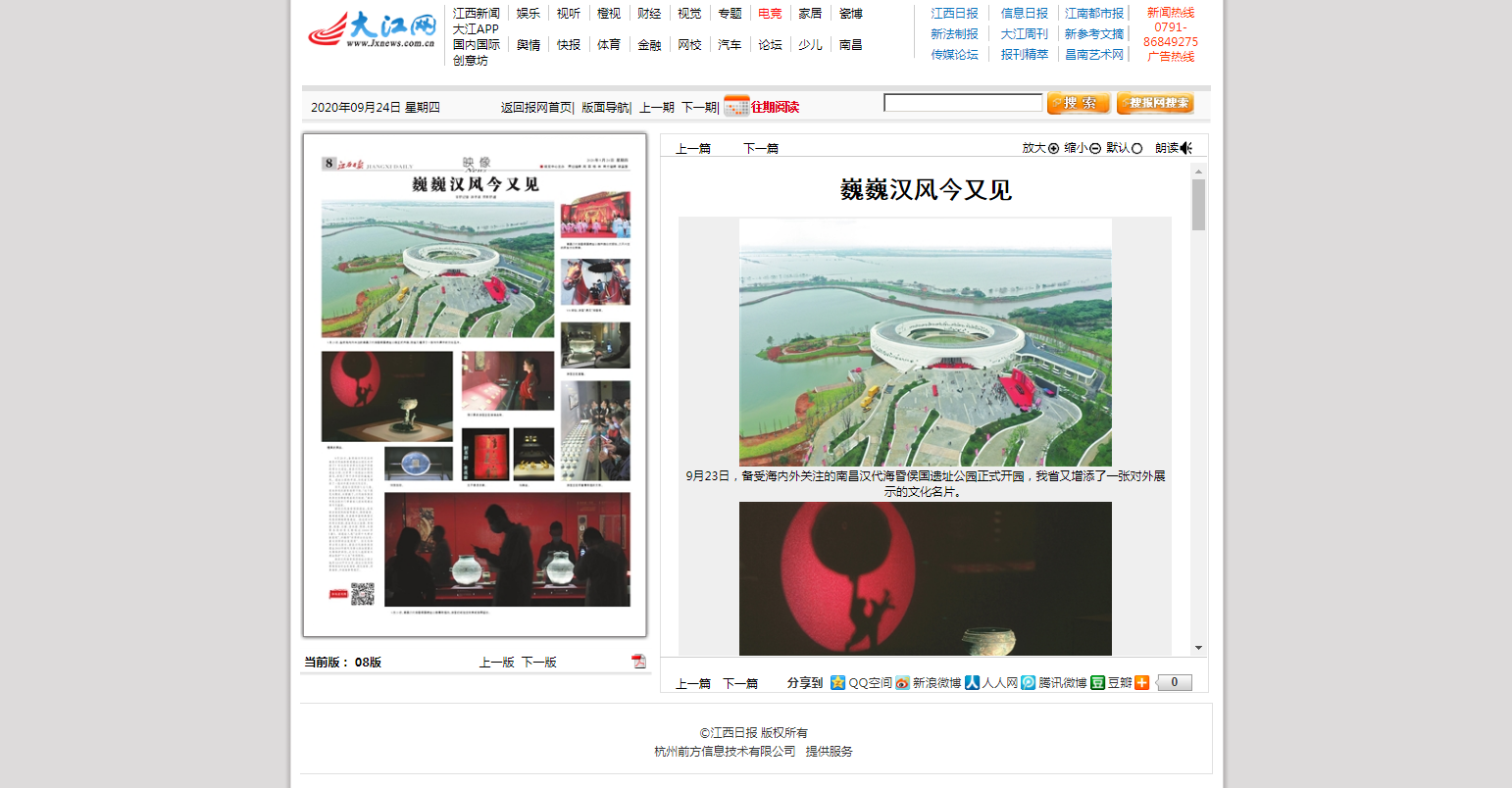
Task: Open 大江APP link
Action: [476, 29]
